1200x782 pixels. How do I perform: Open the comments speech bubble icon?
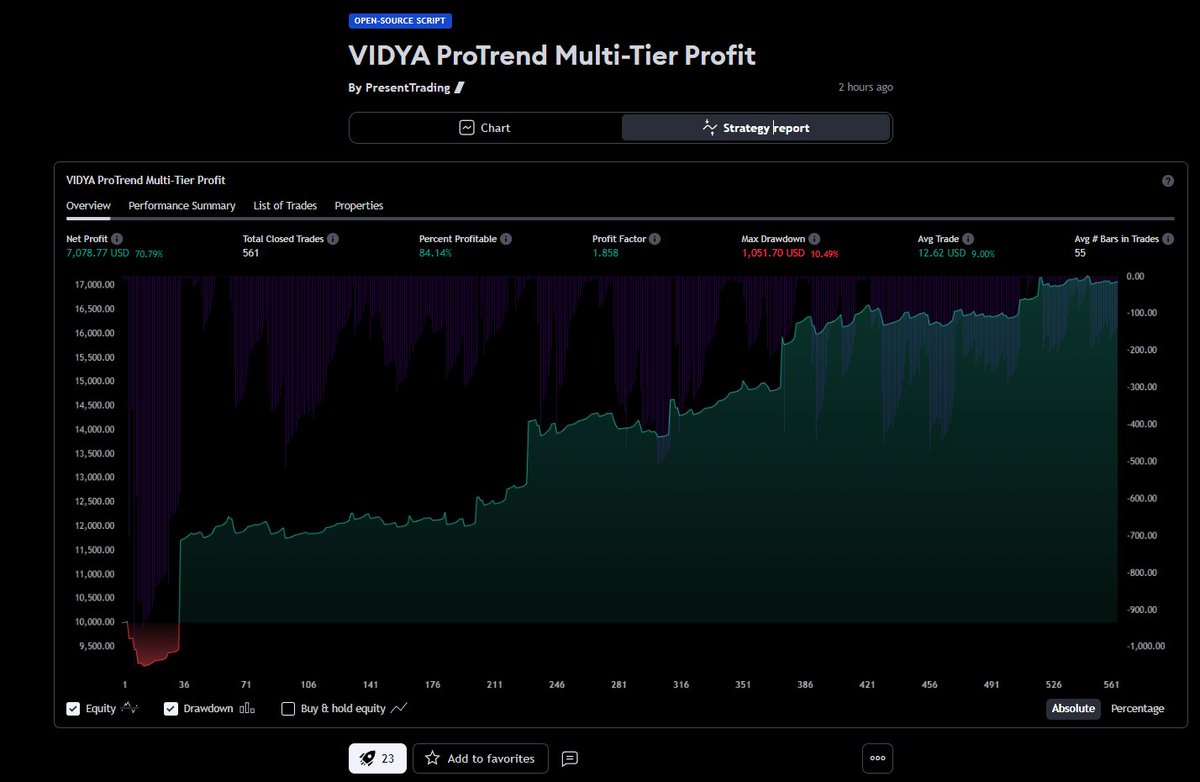[x=570, y=759]
